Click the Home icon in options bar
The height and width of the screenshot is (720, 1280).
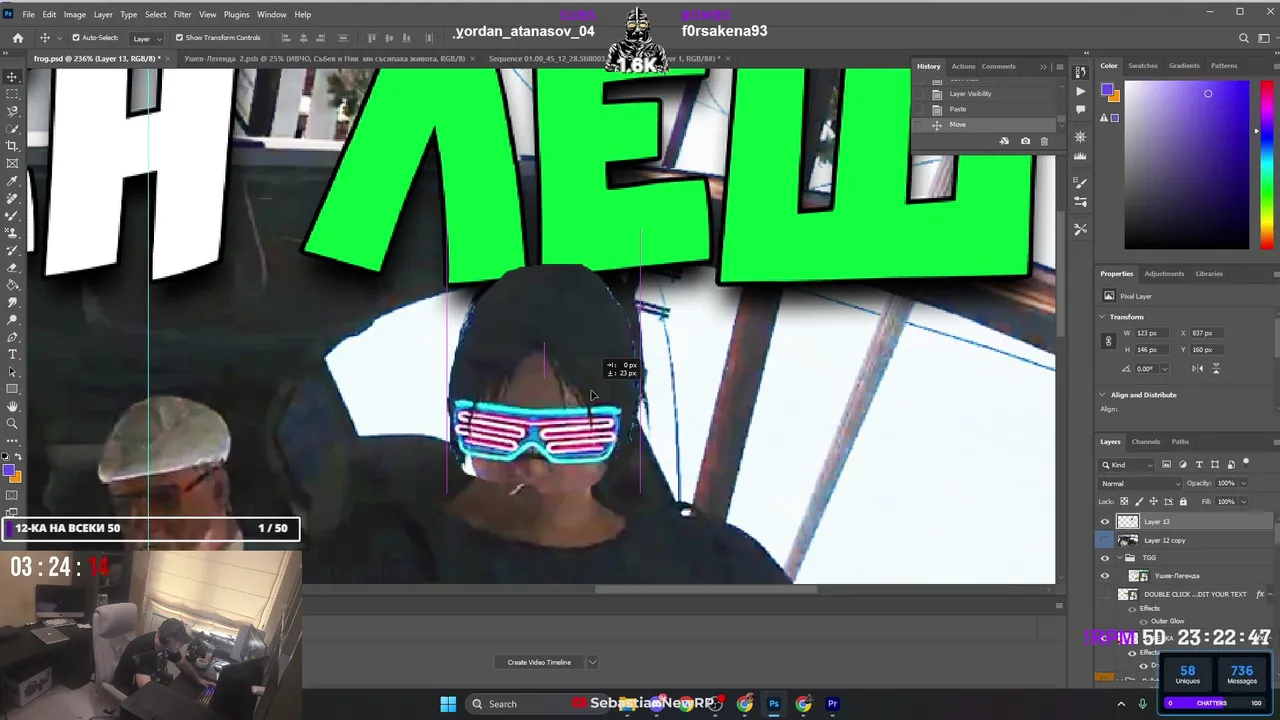click(17, 38)
